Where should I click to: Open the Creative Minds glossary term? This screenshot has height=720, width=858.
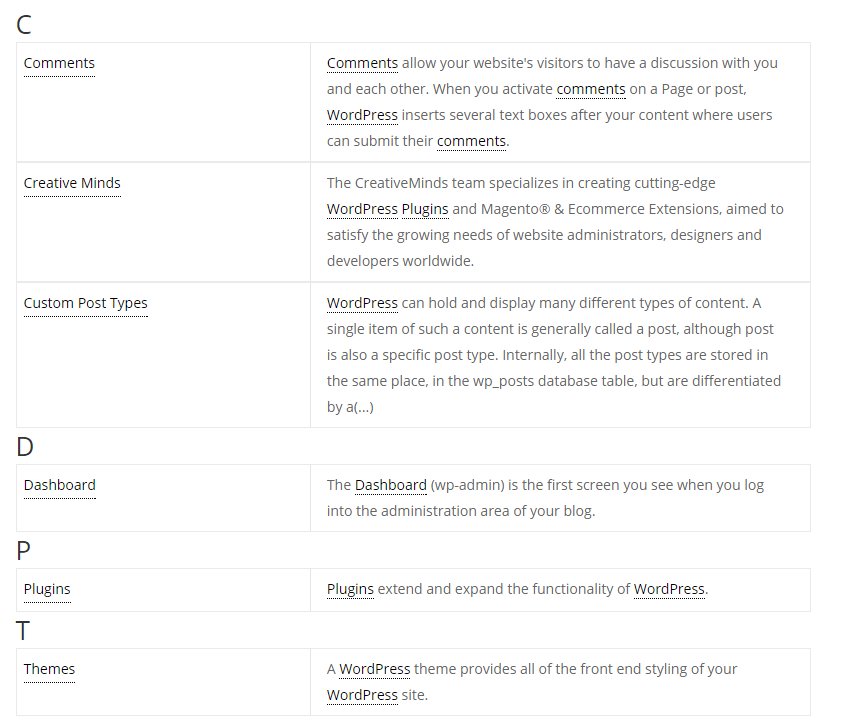(x=72, y=183)
